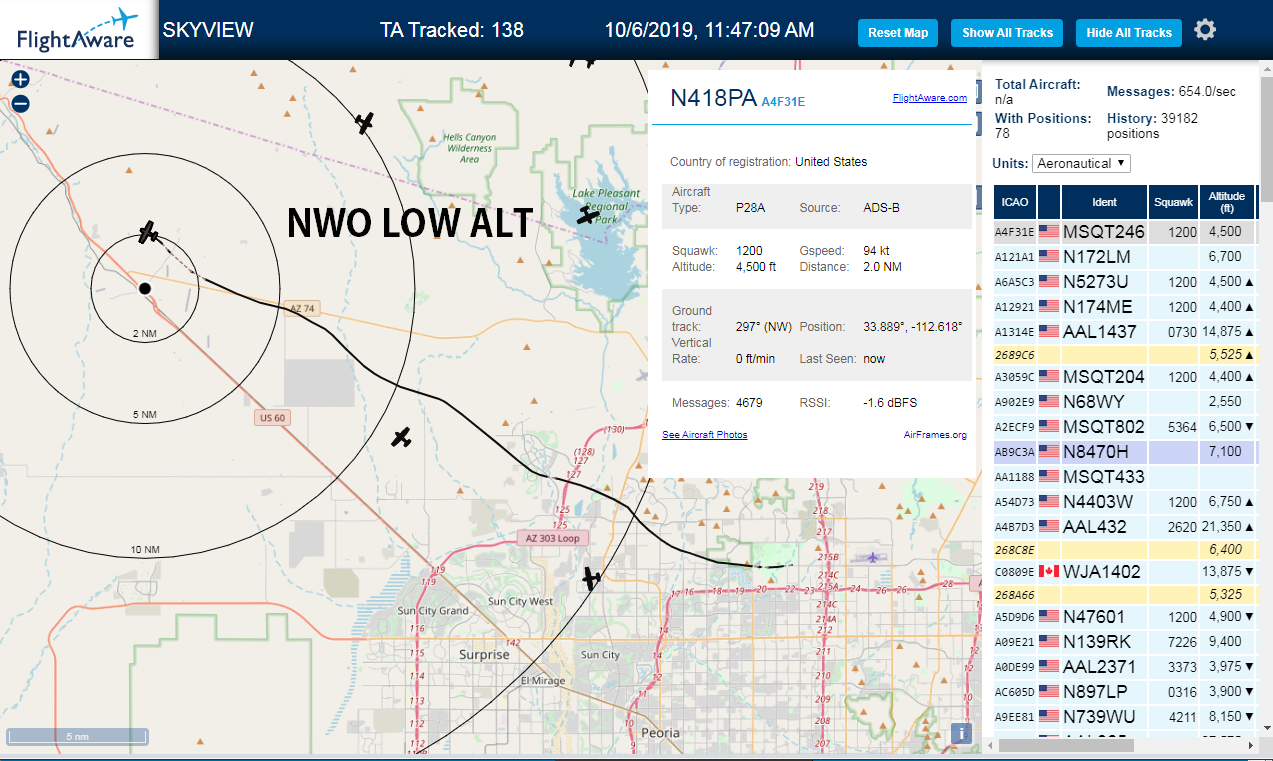Select the AAL2371 aircraft row
This screenshot has width=1273, height=761.
[x=1125, y=667]
